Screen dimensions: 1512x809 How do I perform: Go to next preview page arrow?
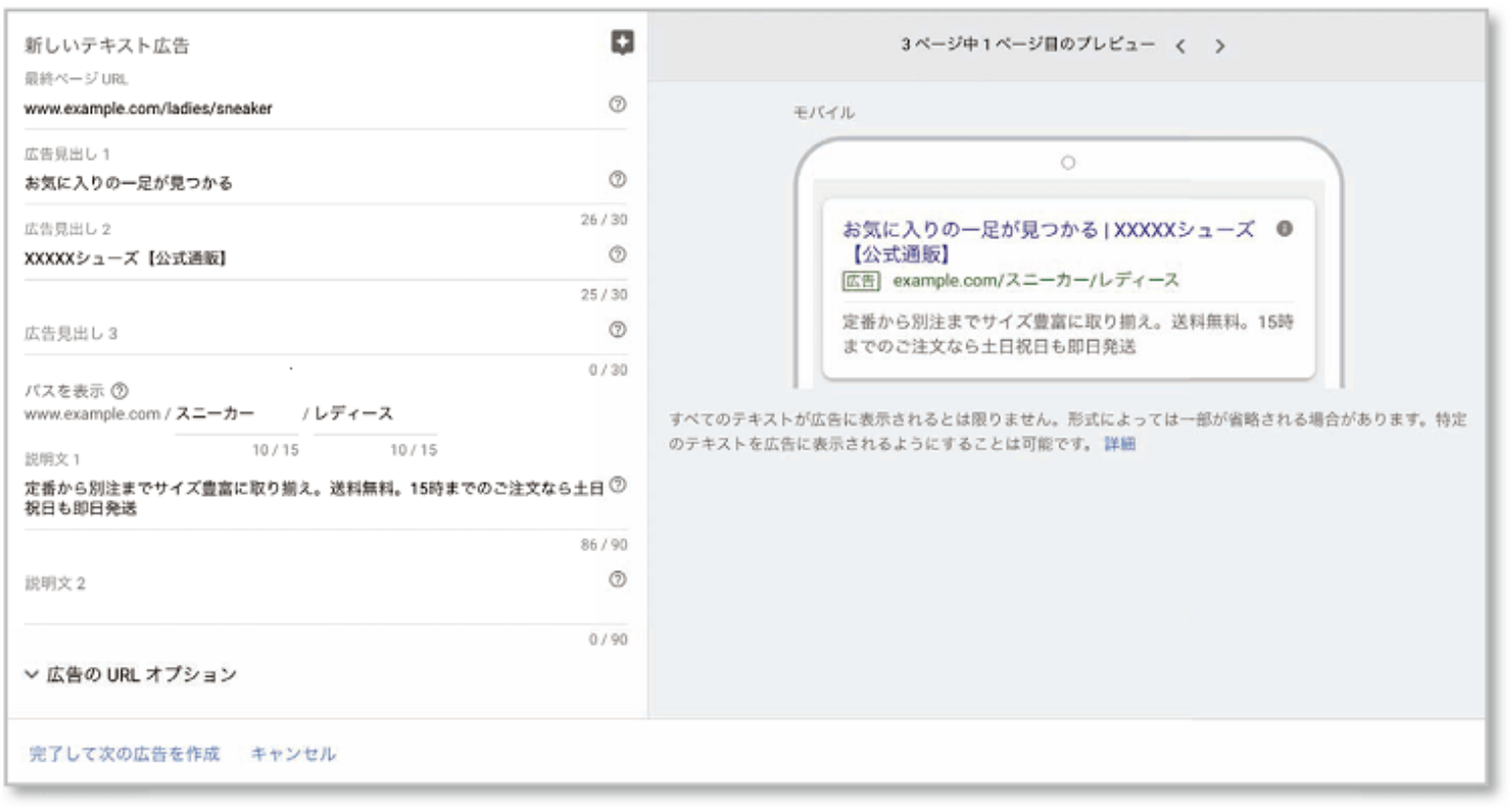point(1219,45)
